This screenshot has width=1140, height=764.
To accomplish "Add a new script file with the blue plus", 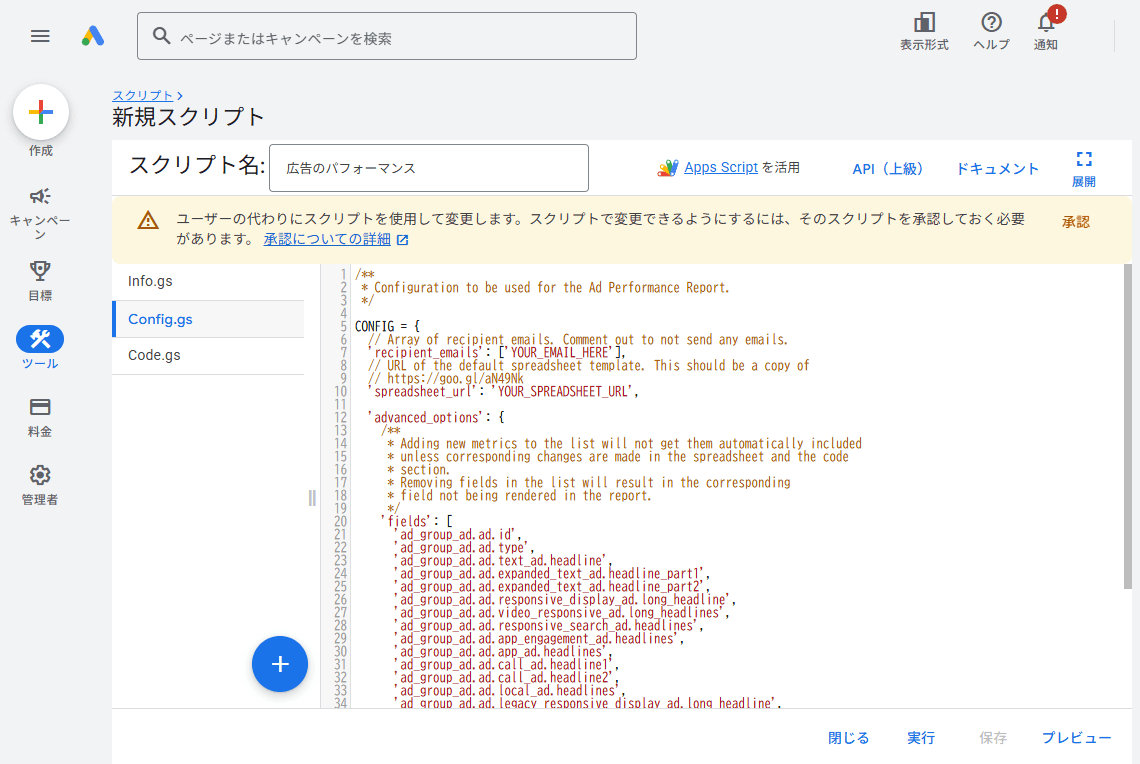I will (279, 664).
